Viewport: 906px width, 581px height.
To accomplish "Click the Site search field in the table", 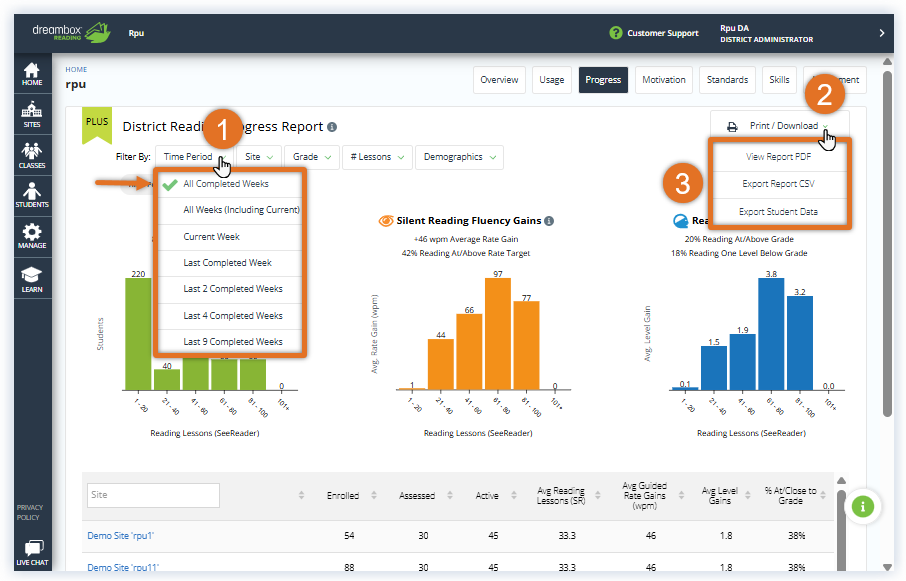I will pyautogui.click(x=152, y=495).
